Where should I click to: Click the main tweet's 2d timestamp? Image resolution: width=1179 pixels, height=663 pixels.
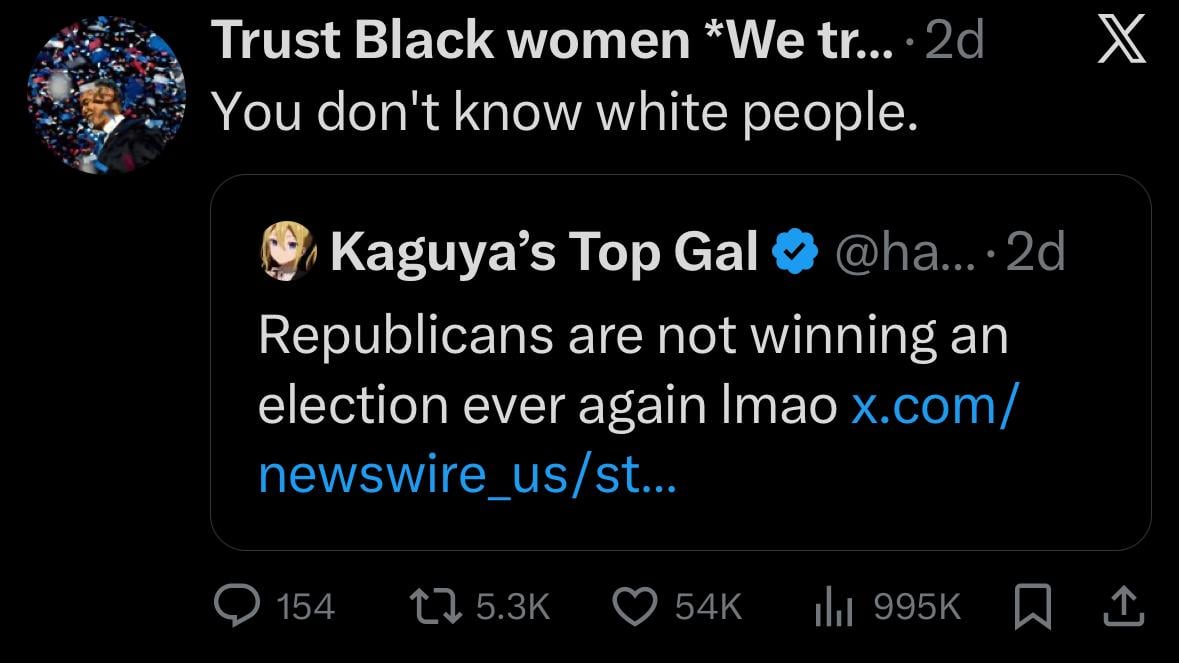956,43
